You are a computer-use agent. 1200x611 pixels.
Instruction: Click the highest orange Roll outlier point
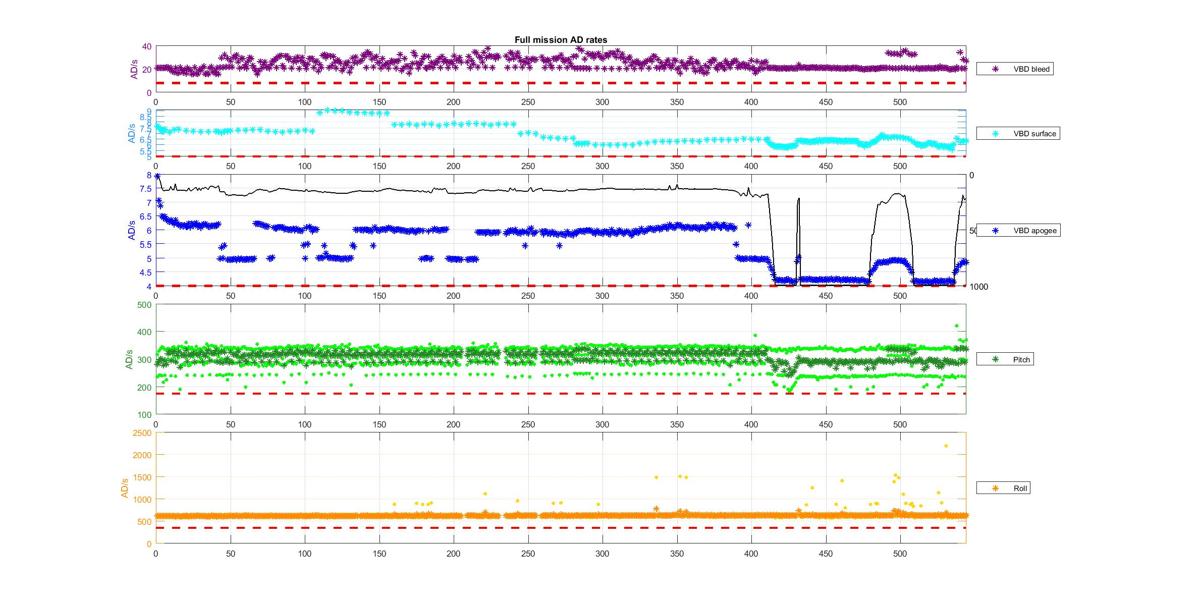(946, 446)
